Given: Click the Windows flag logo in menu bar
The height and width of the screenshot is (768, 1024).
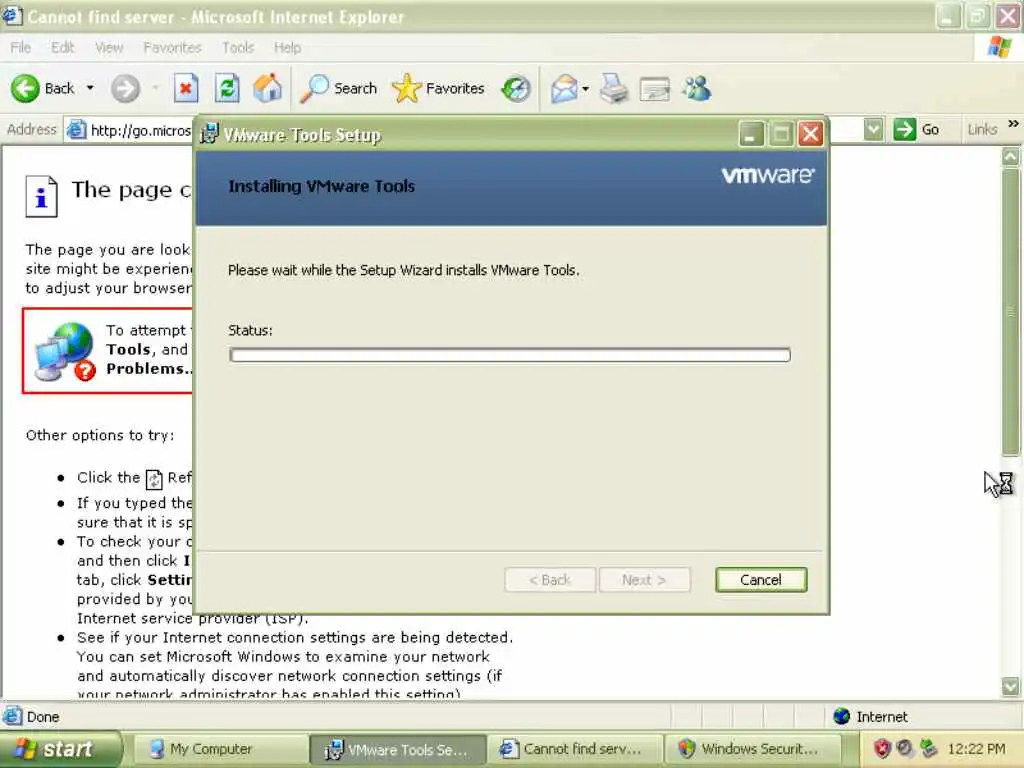Looking at the screenshot, I should point(999,47).
